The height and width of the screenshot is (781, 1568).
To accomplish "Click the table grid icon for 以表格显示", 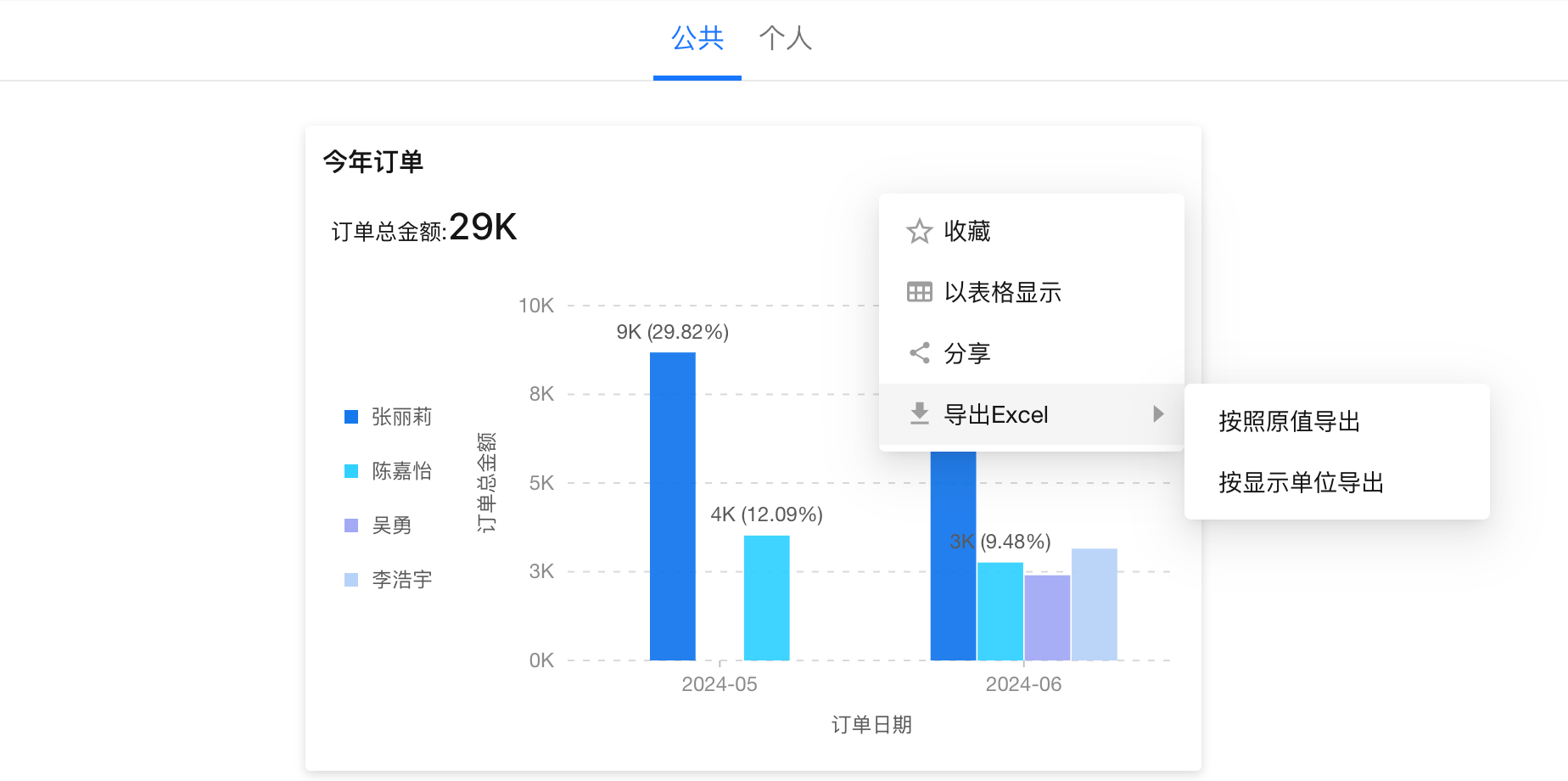I will click(919, 292).
